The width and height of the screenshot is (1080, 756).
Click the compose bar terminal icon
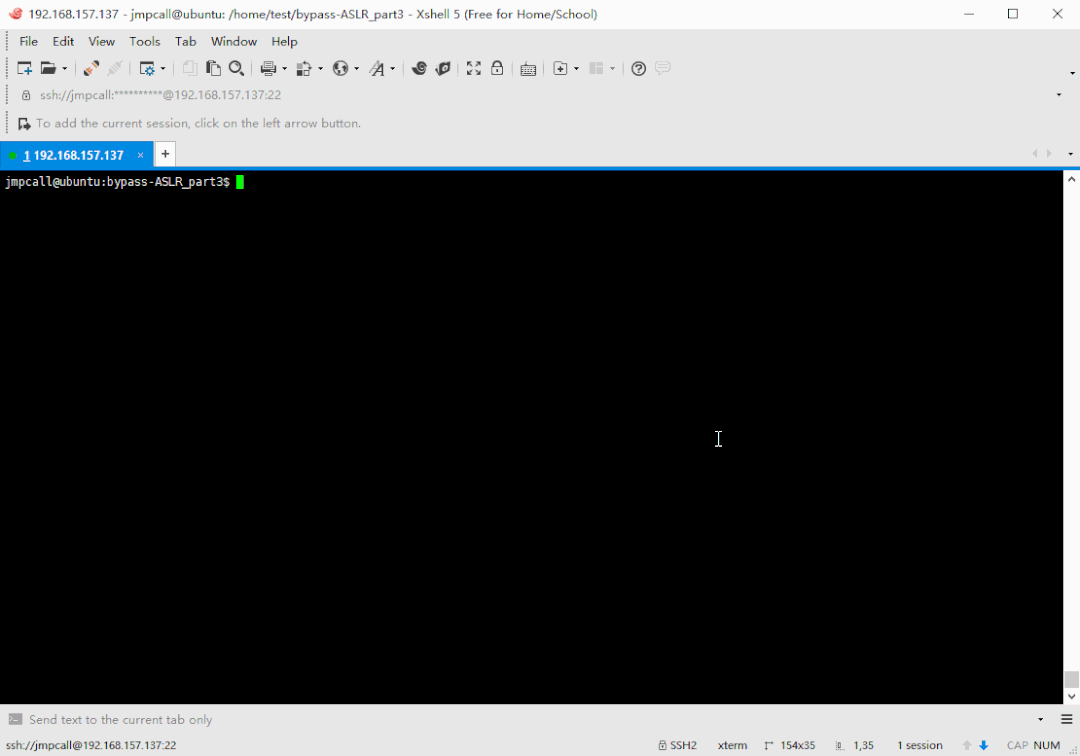pyautogui.click(x=15, y=720)
